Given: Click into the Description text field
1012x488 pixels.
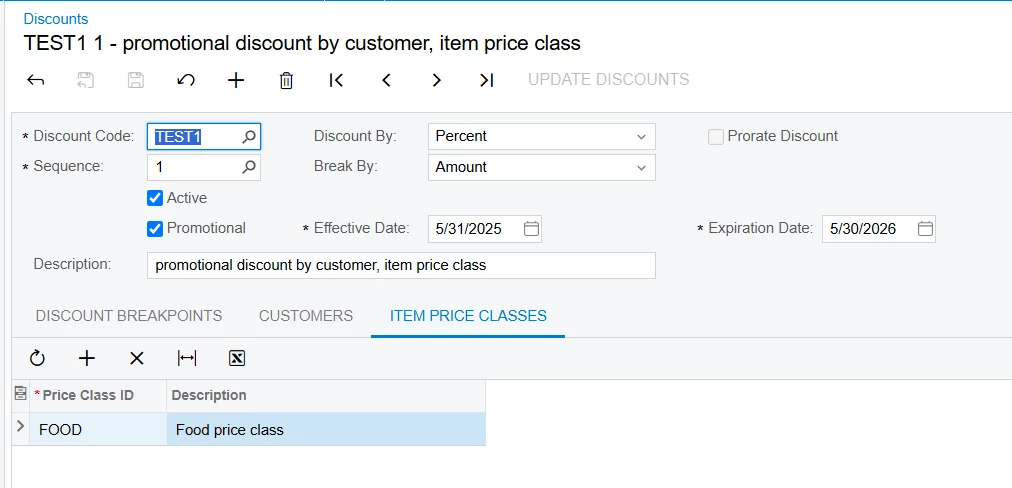Looking at the screenshot, I should coord(401,265).
